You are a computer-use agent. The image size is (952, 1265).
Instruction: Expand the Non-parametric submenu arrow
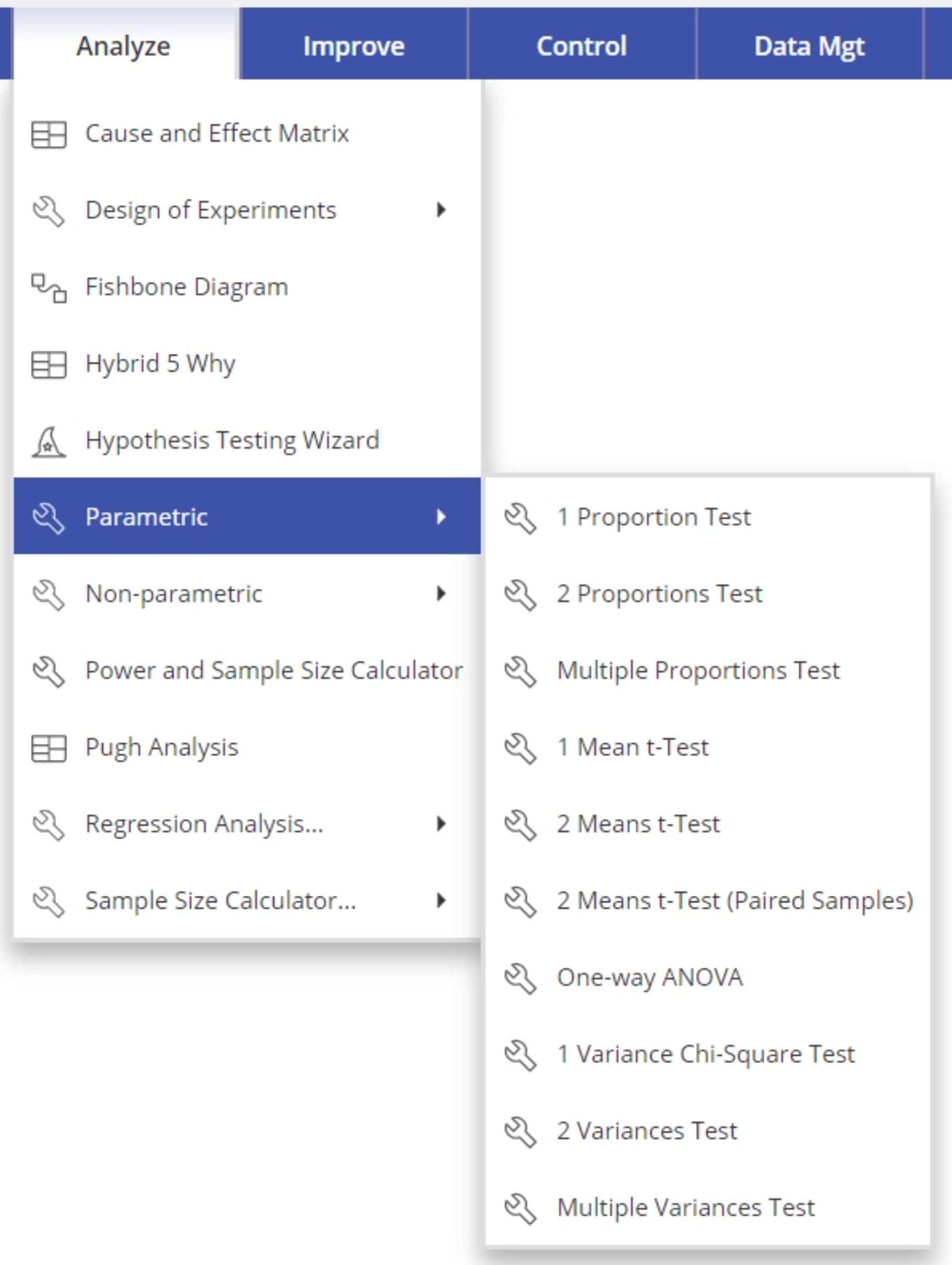click(441, 593)
